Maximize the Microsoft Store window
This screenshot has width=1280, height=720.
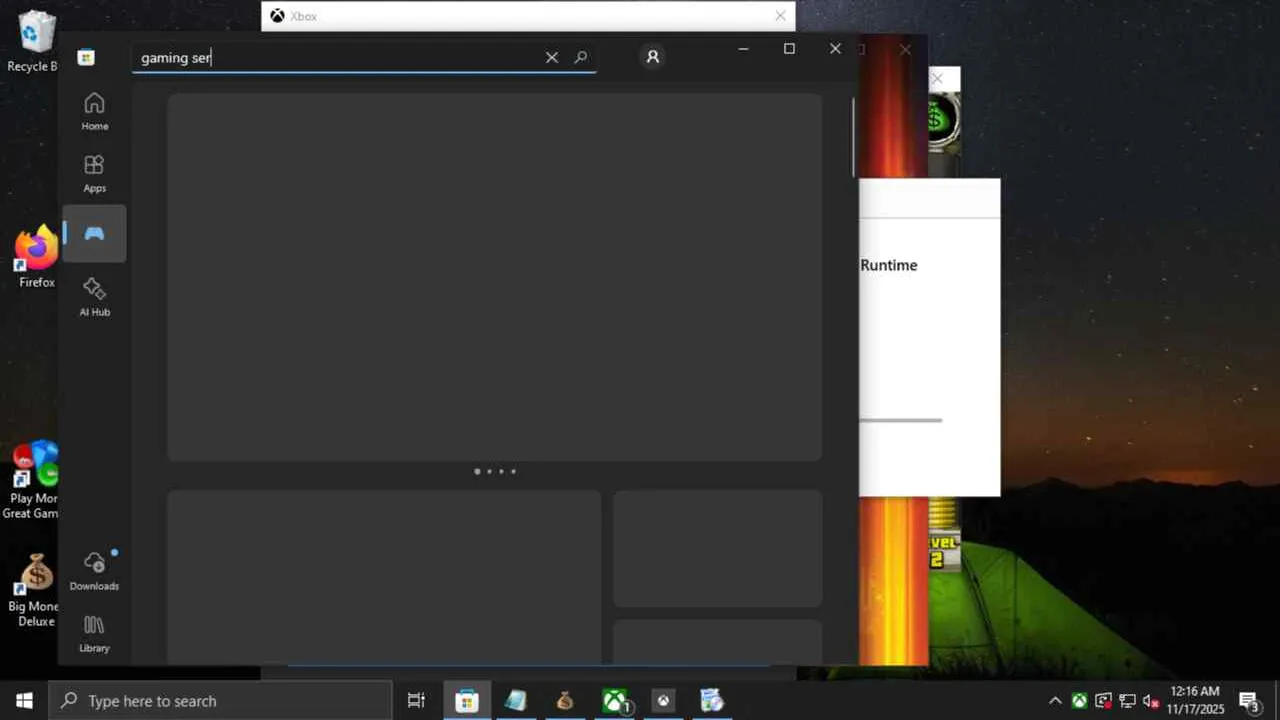click(789, 48)
